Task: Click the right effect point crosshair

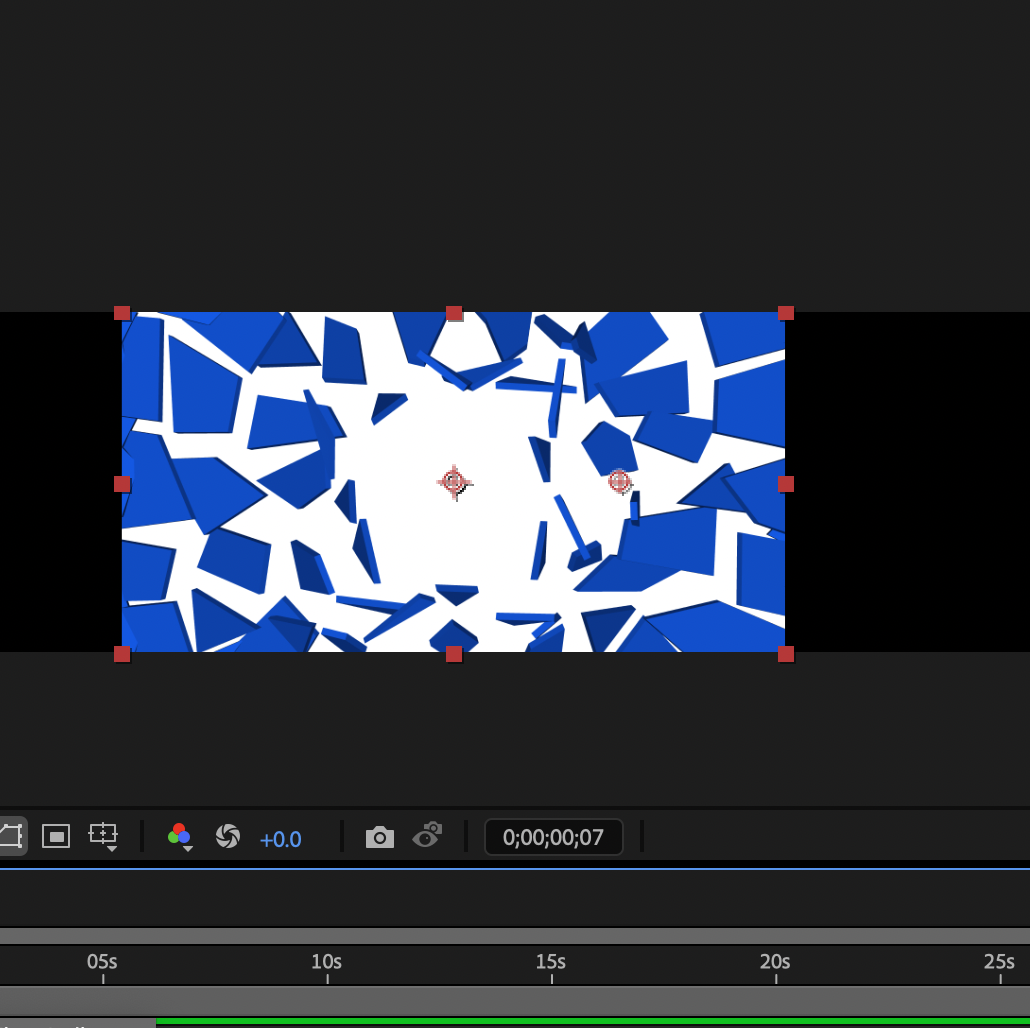Action: 620,482
